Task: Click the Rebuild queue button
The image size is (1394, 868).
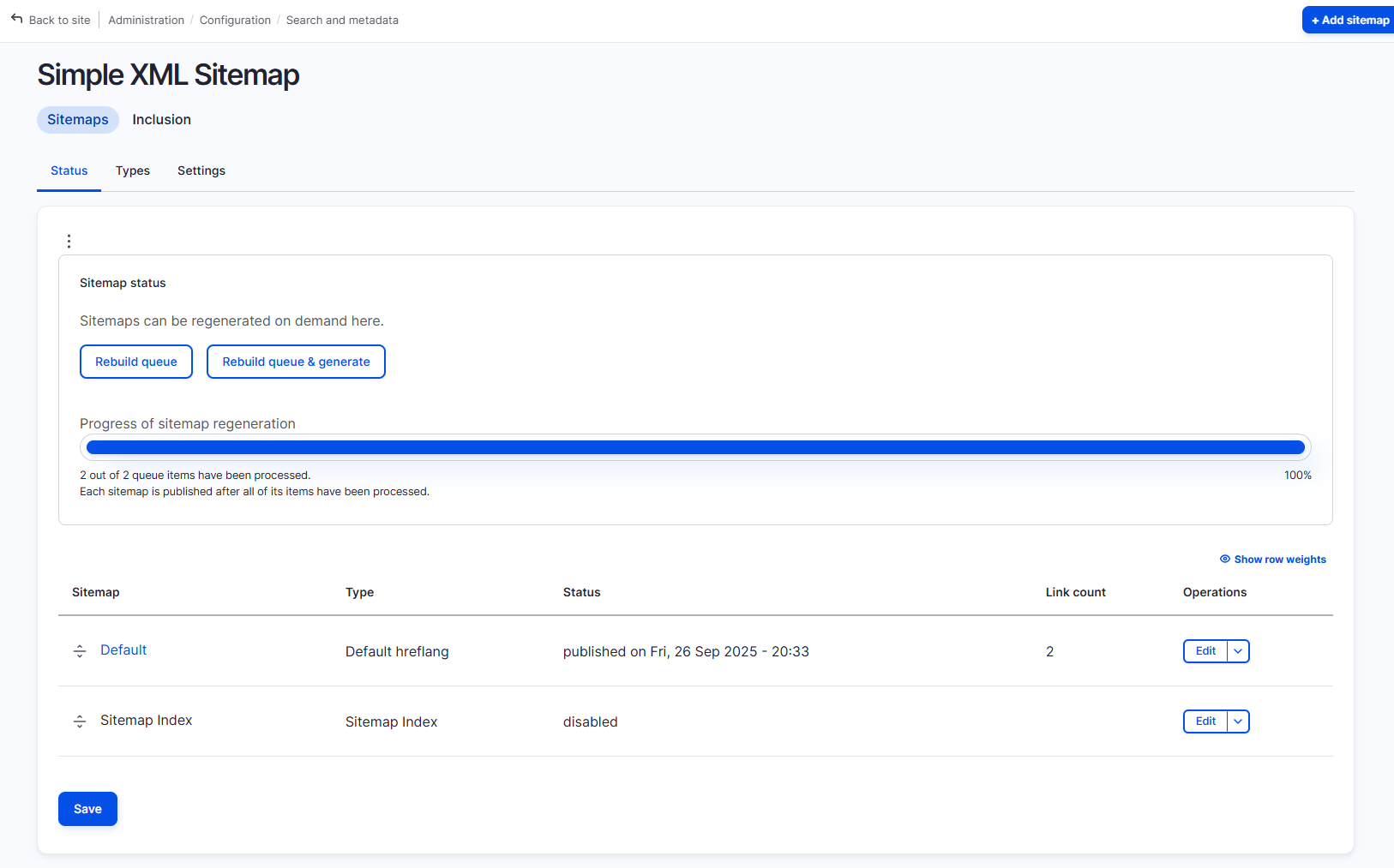Action: click(135, 361)
